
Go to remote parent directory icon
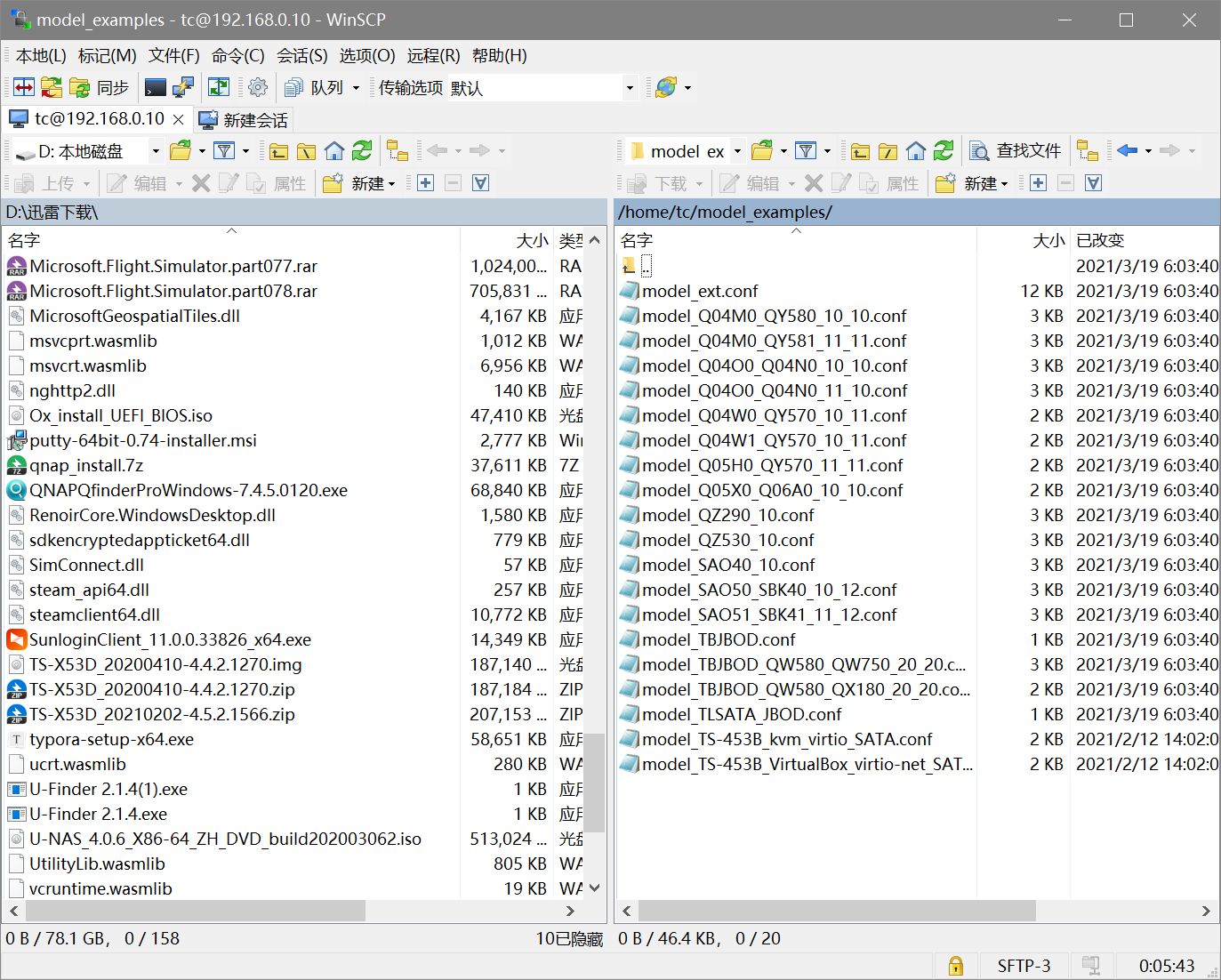[x=860, y=151]
